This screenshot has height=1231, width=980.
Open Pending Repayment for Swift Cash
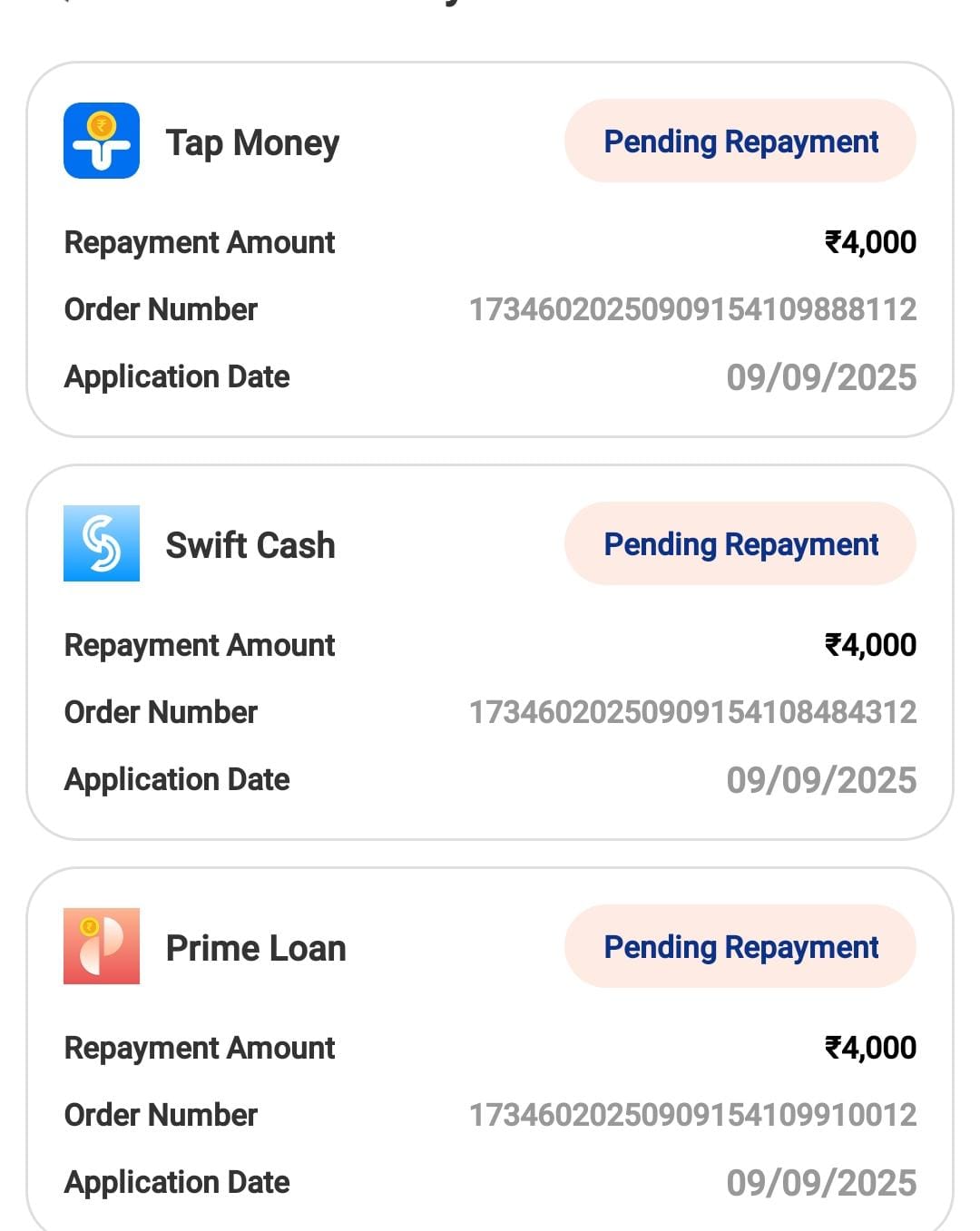740,544
